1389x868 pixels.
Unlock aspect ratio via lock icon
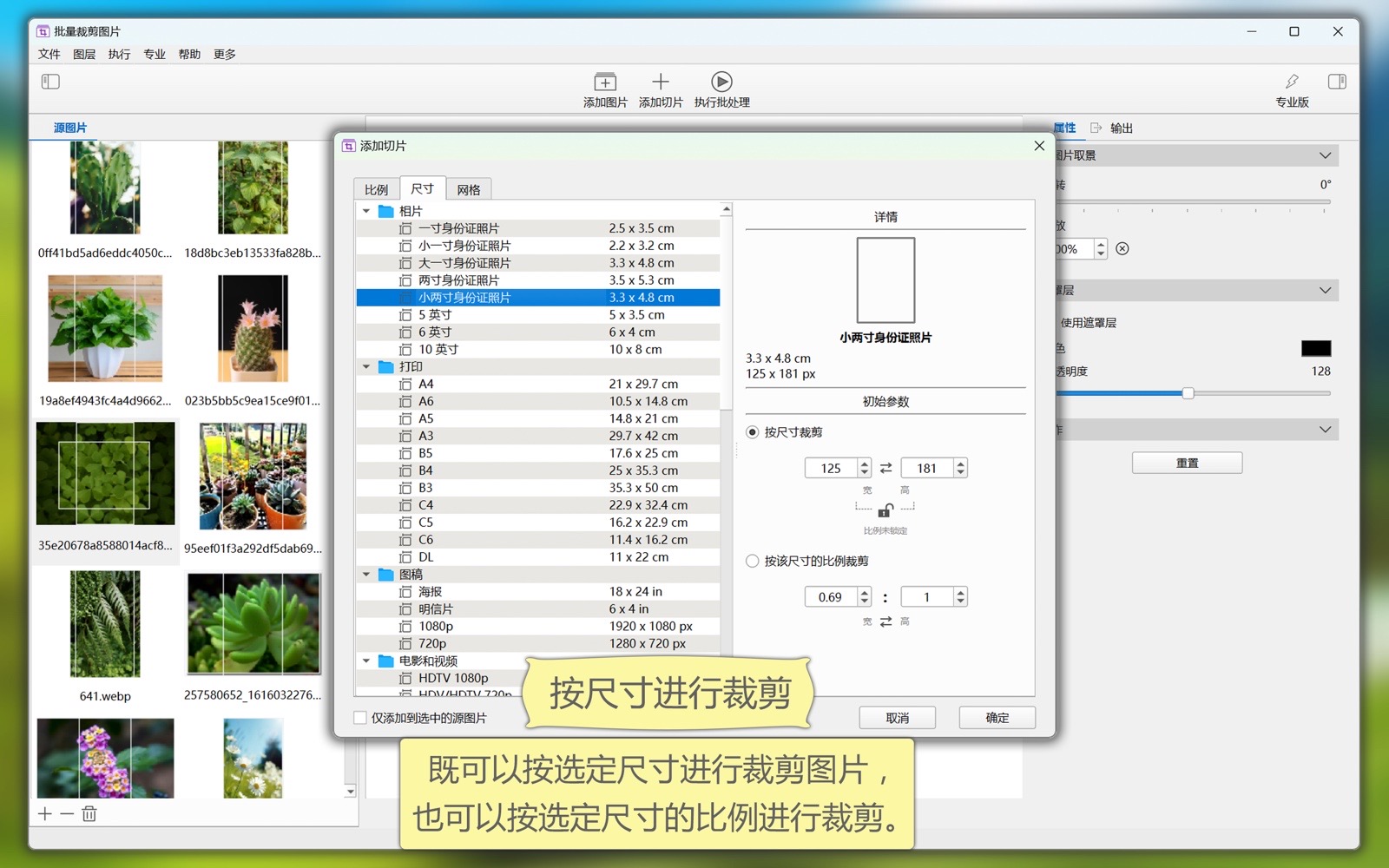[885, 510]
